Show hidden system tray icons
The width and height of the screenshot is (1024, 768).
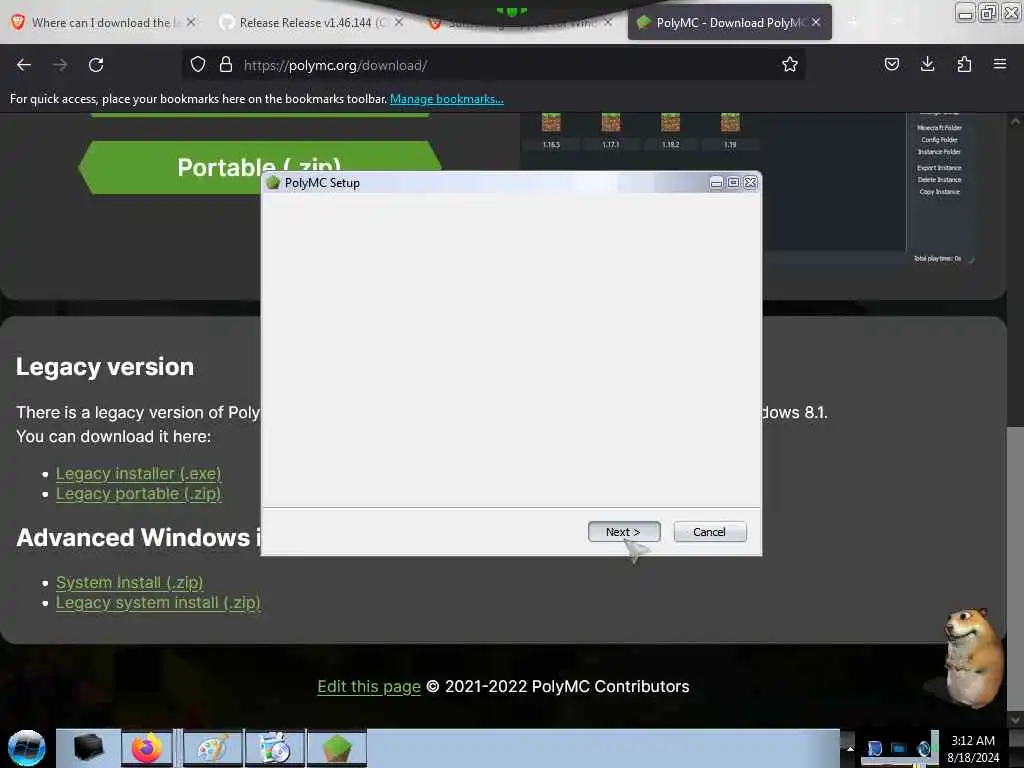click(x=850, y=748)
